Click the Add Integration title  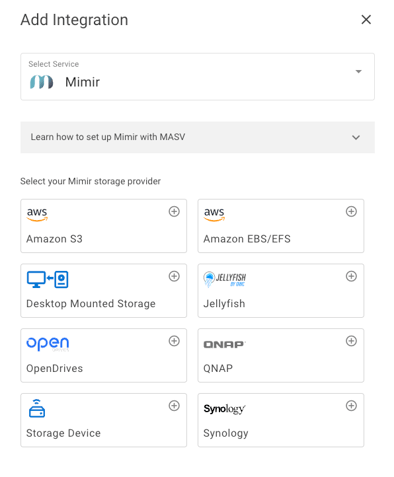coord(74,20)
